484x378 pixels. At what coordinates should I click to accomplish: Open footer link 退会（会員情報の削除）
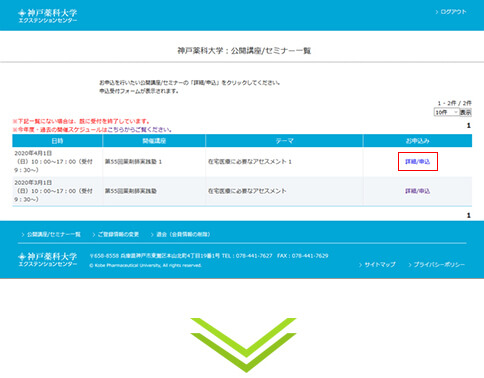(180, 234)
